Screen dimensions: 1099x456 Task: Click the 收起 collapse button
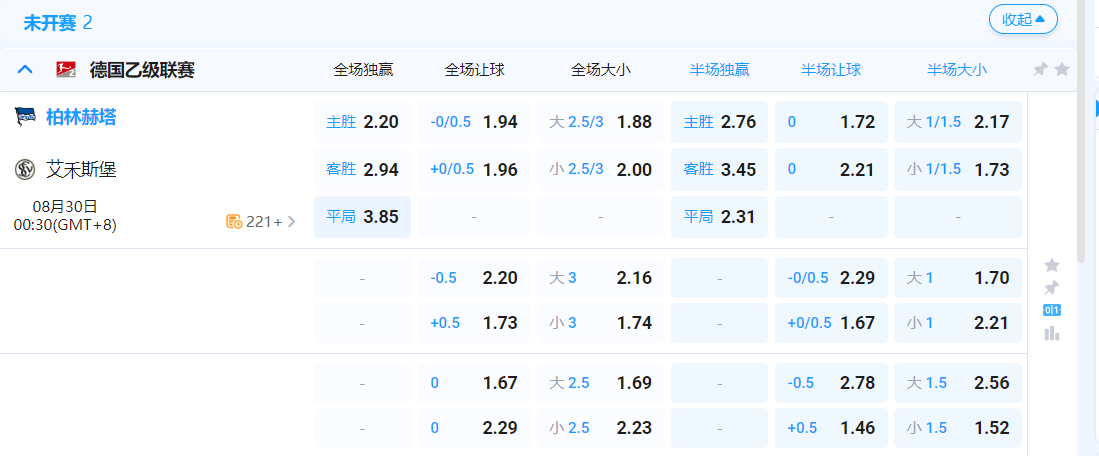pos(1022,19)
